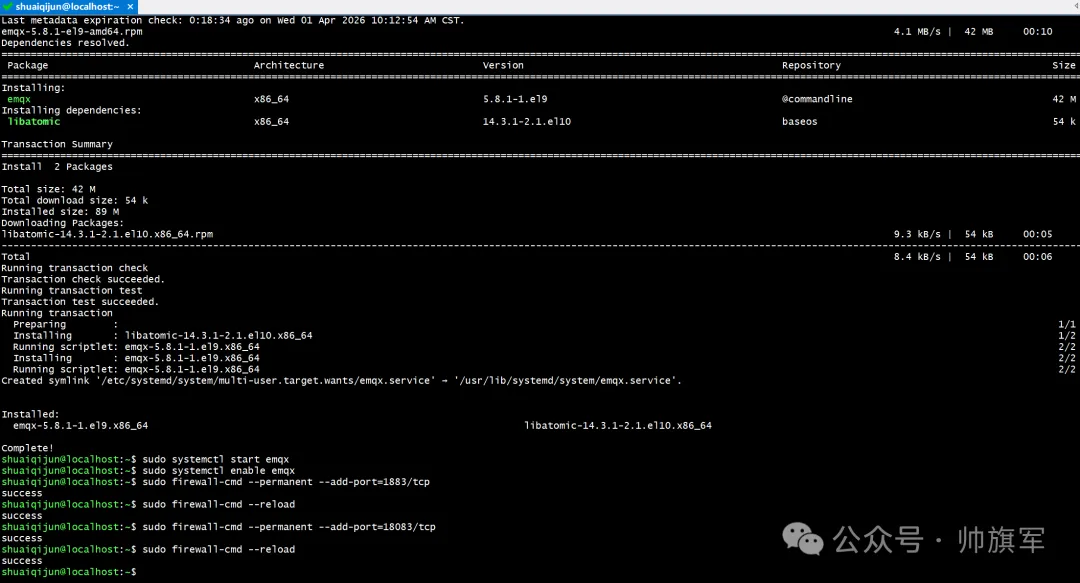Close the shuaiqijun@localhost session tab

[130, 6]
